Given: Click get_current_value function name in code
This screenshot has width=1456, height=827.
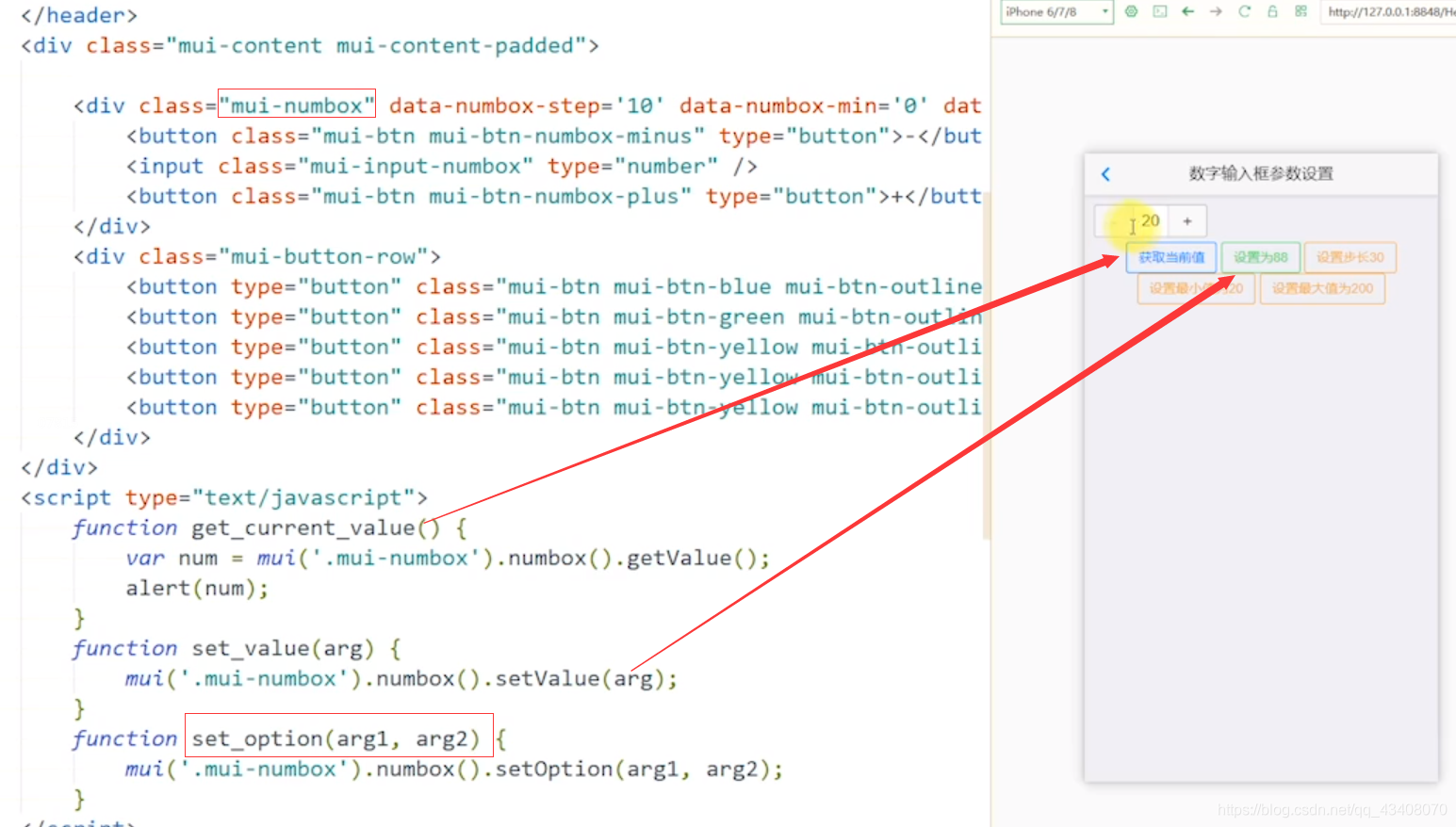Looking at the screenshot, I should click(x=303, y=527).
